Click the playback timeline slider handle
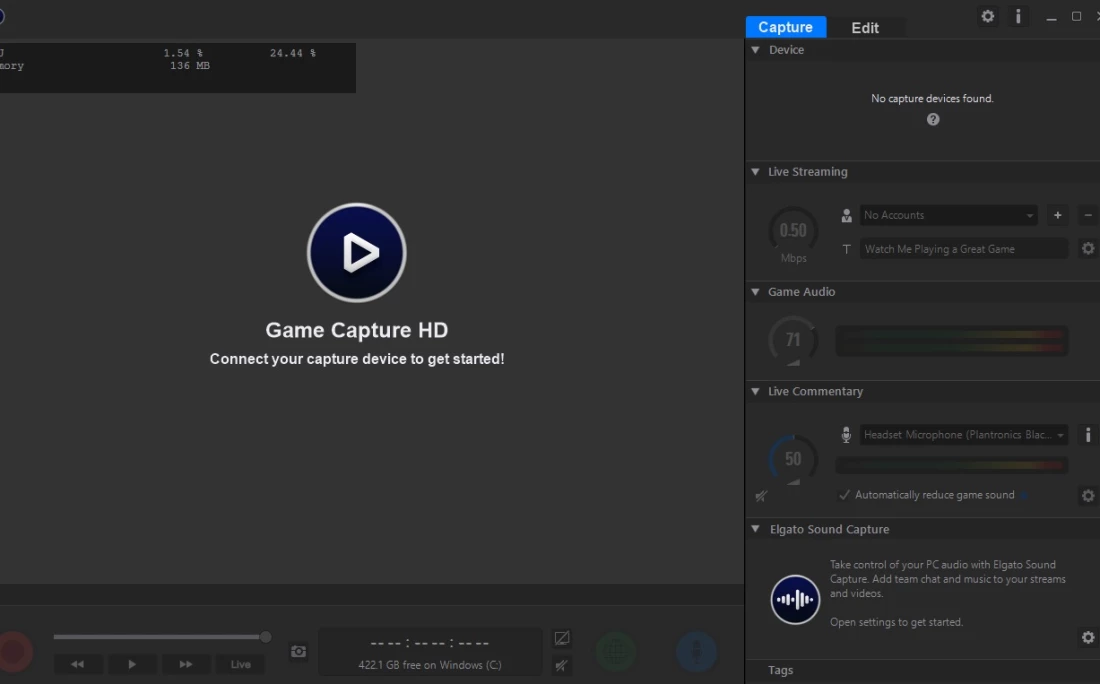This screenshot has width=1100, height=684. (x=266, y=637)
